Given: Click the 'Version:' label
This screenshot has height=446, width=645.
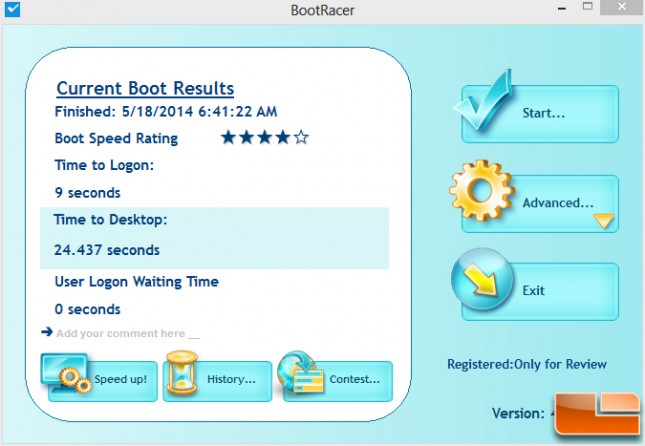Looking at the screenshot, I should 518,413.
